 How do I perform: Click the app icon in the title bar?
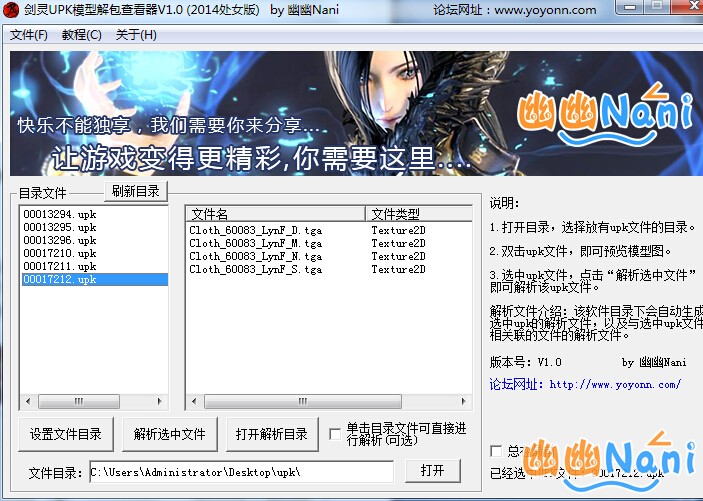tap(11, 10)
